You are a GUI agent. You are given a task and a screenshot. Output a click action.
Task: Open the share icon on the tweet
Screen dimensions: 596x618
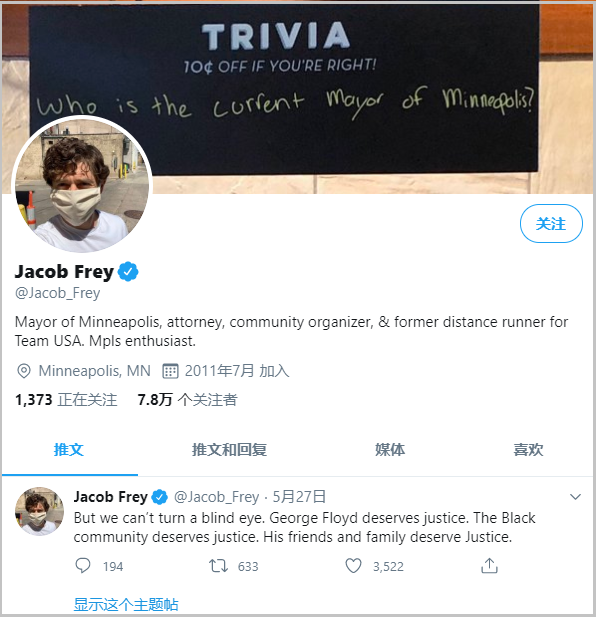click(489, 566)
